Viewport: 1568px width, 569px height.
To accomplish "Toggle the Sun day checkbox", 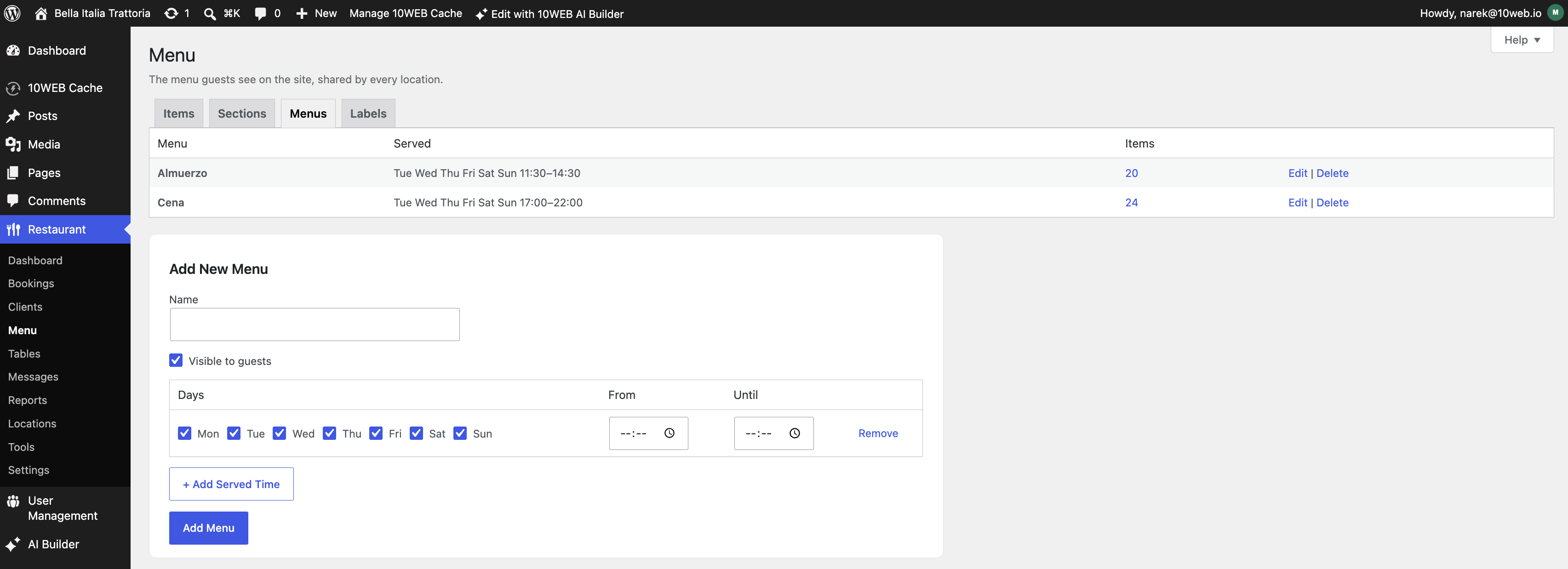I will click(x=460, y=433).
